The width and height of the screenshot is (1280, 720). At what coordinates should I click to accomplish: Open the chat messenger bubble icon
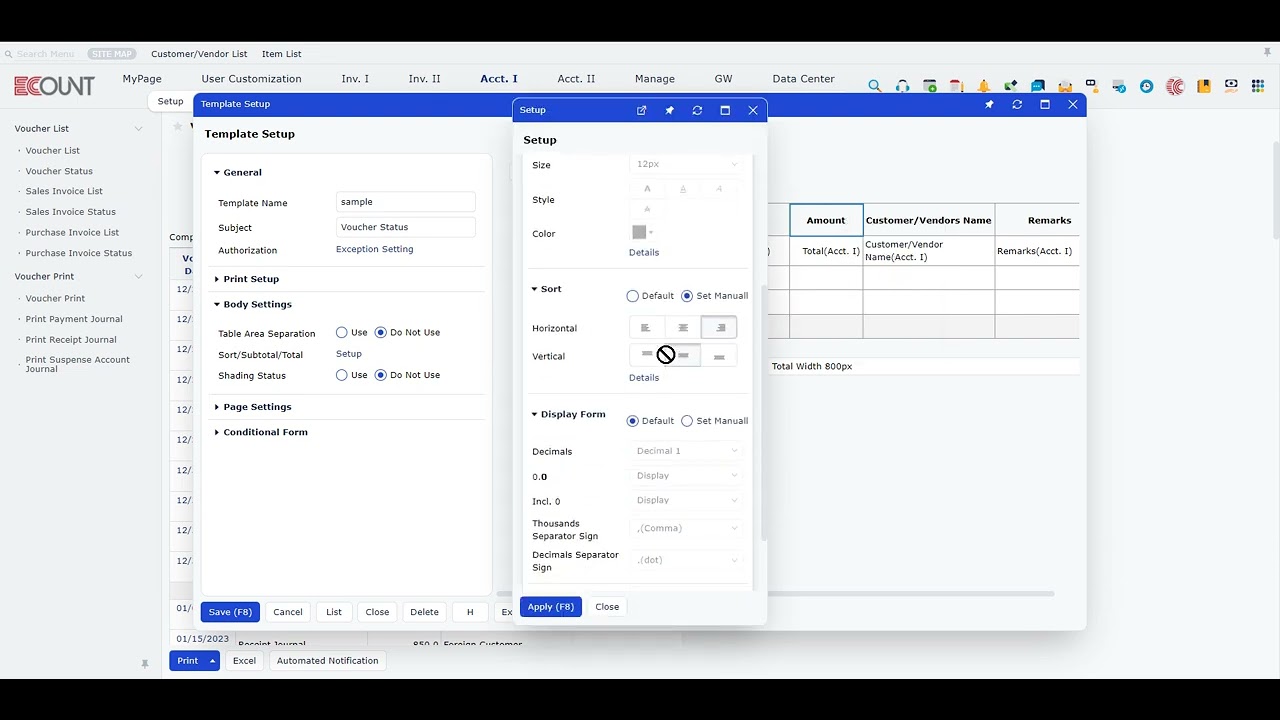1038,86
